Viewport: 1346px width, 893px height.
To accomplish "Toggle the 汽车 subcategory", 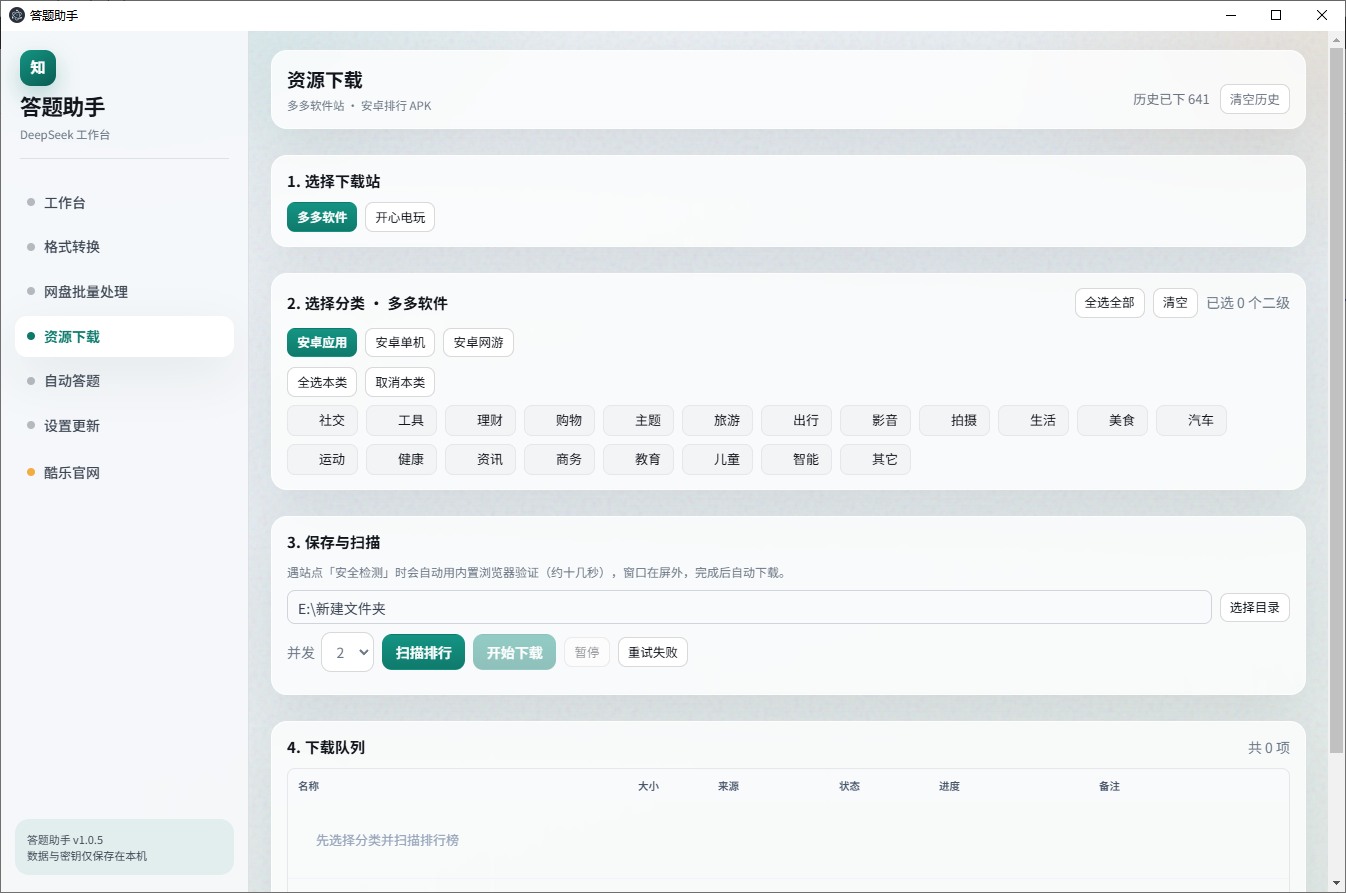I will pos(1191,420).
